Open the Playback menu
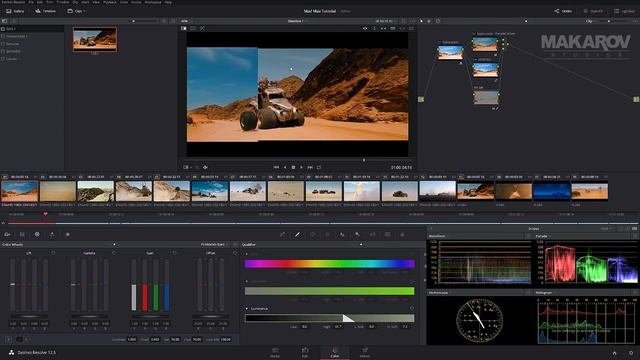The height and width of the screenshot is (360, 640). click(109, 2)
